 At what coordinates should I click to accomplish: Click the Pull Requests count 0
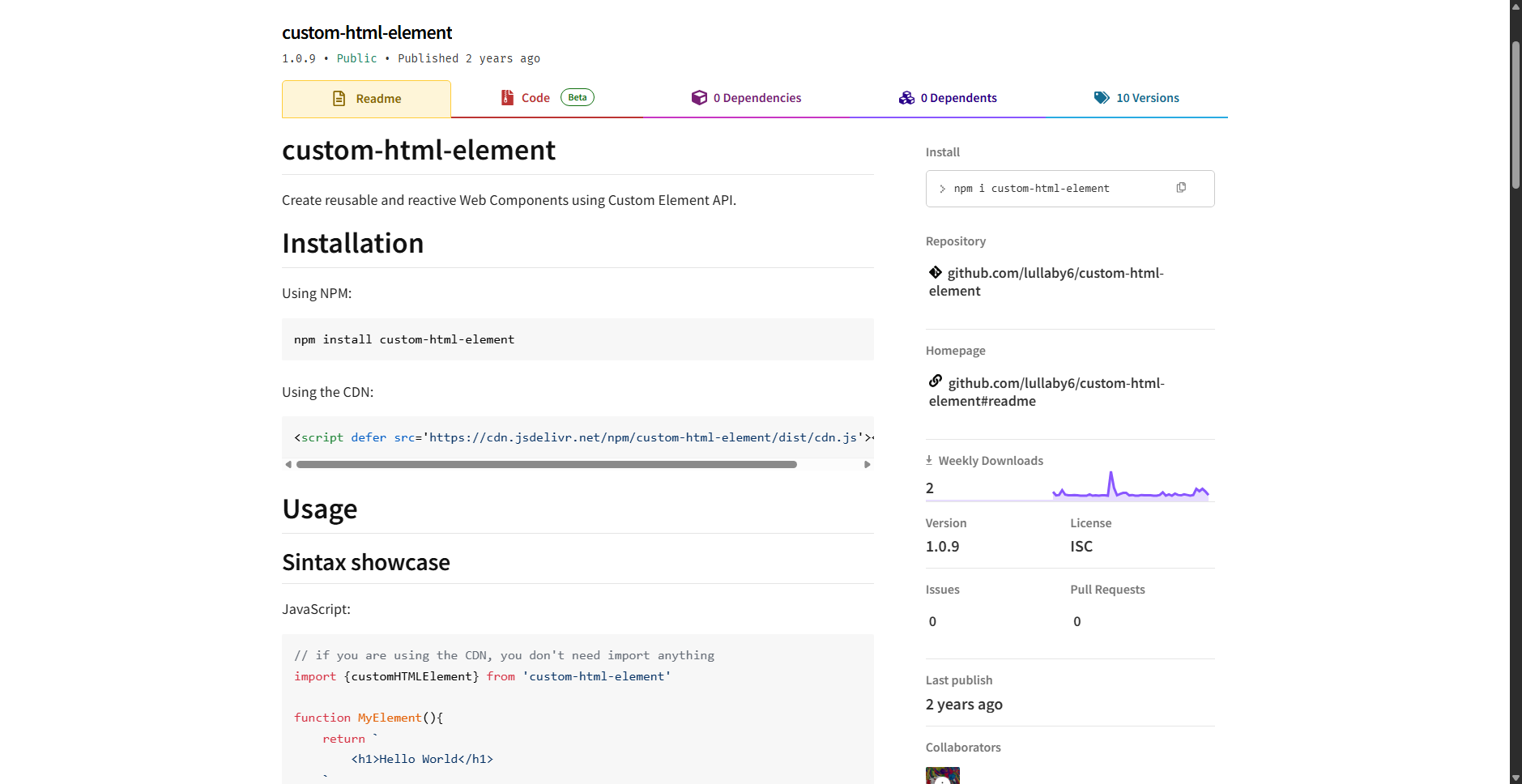pyautogui.click(x=1077, y=621)
